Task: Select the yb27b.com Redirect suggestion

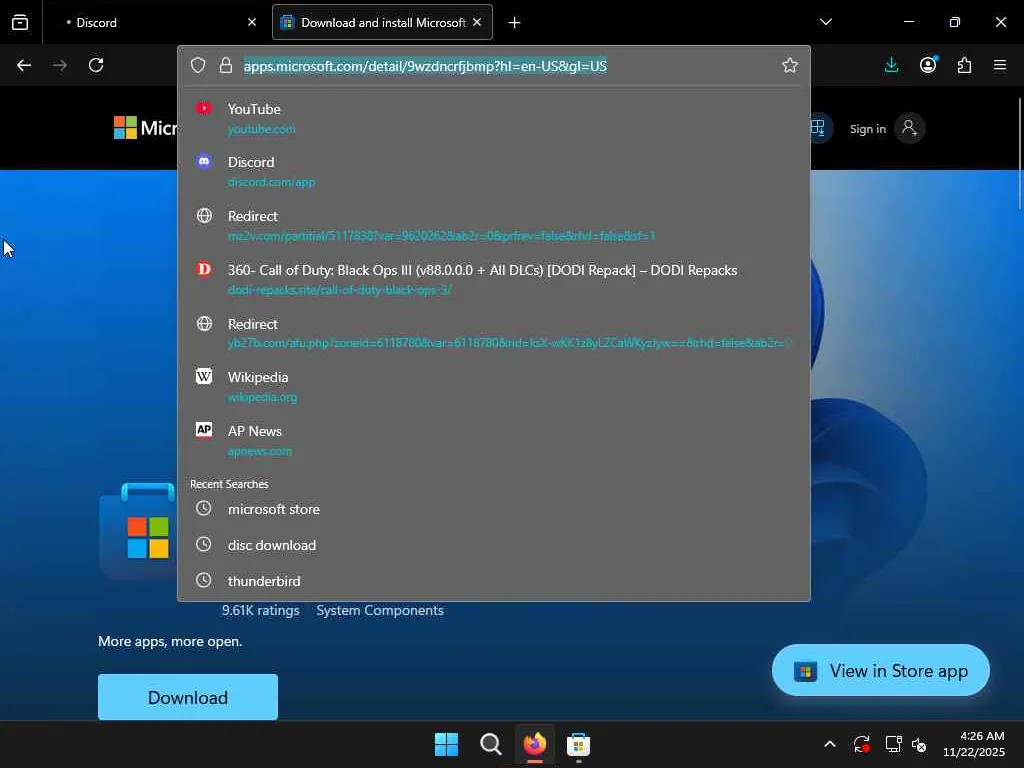Action: click(x=494, y=333)
